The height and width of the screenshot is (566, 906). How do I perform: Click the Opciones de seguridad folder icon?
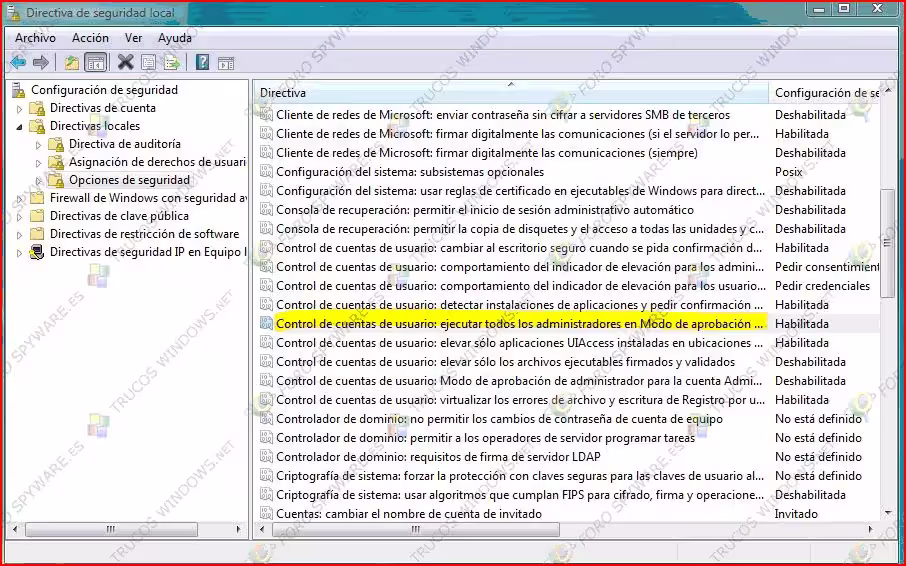click(56, 180)
